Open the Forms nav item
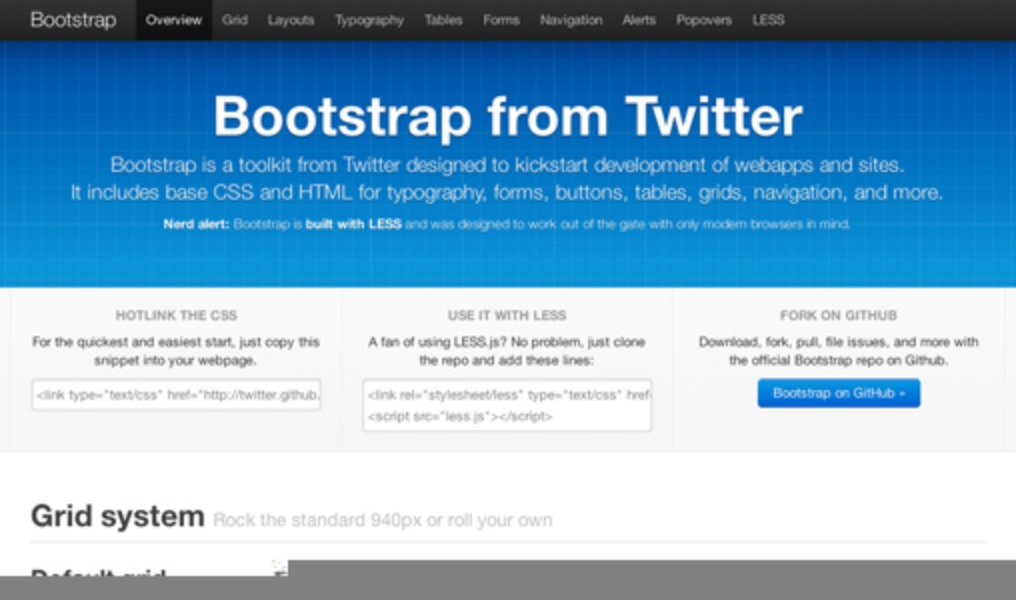The image size is (1016, 600). click(x=501, y=20)
